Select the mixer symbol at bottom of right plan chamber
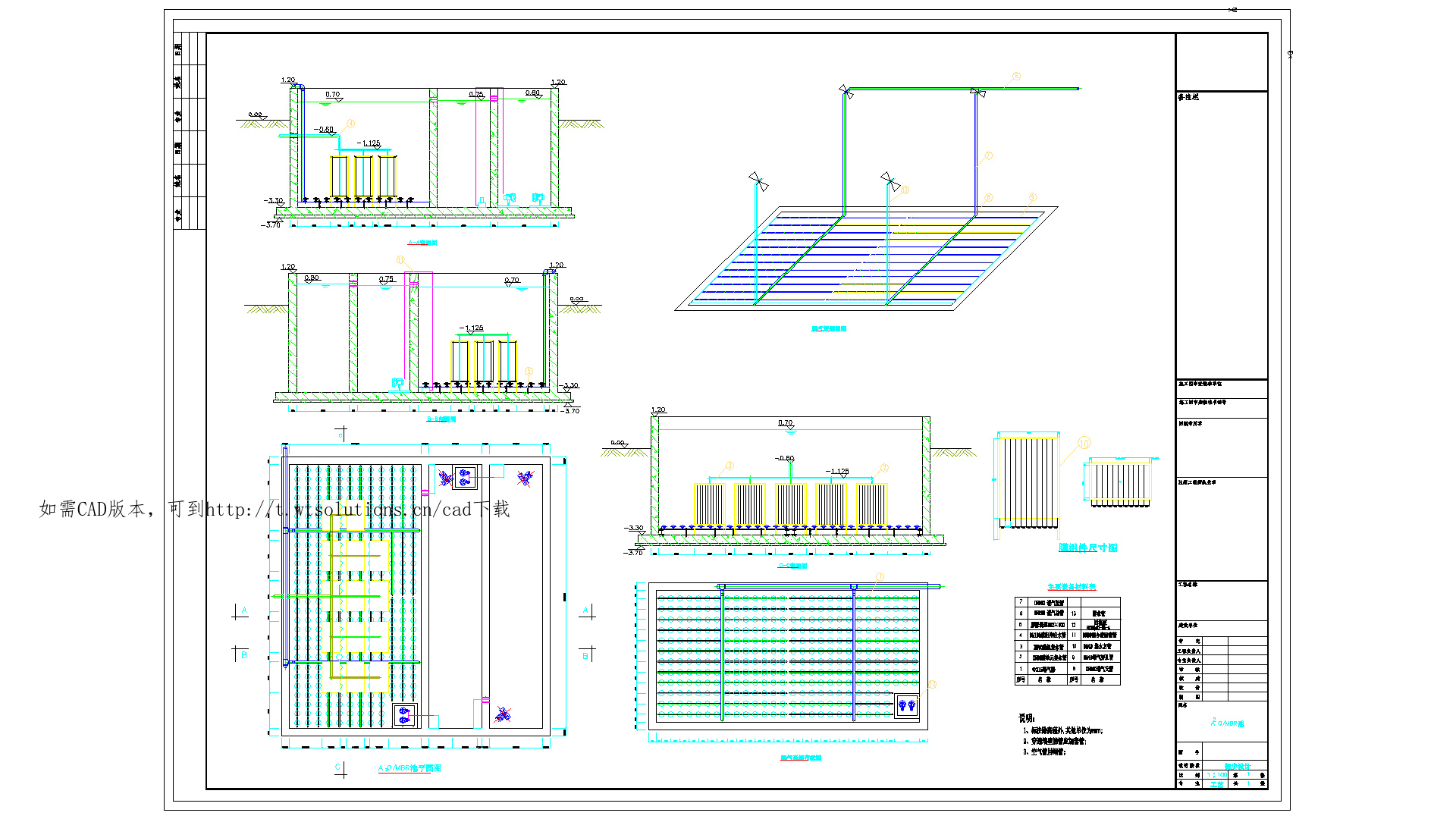The height and width of the screenshot is (819, 1456). pos(503,714)
